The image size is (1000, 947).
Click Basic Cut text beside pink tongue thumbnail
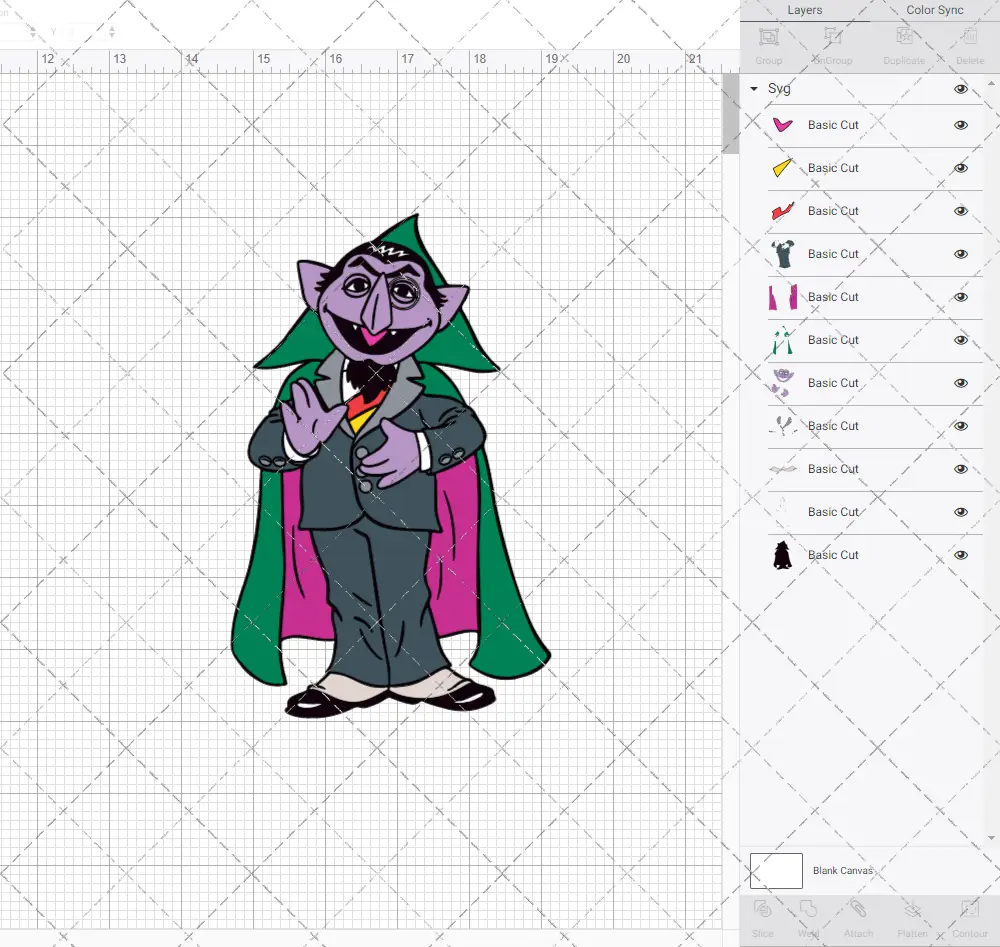coord(833,125)
